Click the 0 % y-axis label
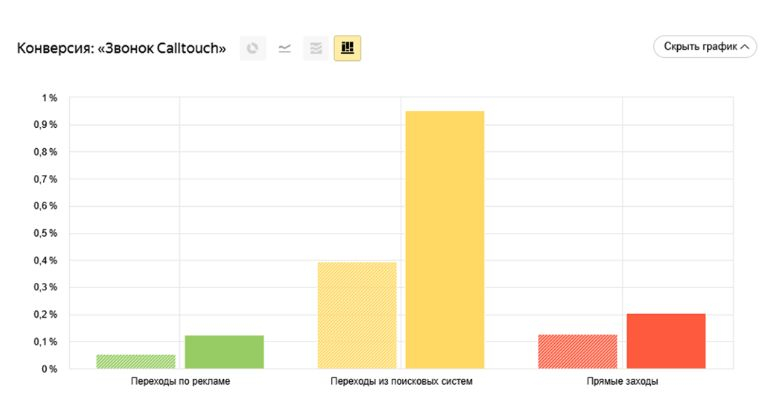 pyautogui.click(x=49, y=369)
